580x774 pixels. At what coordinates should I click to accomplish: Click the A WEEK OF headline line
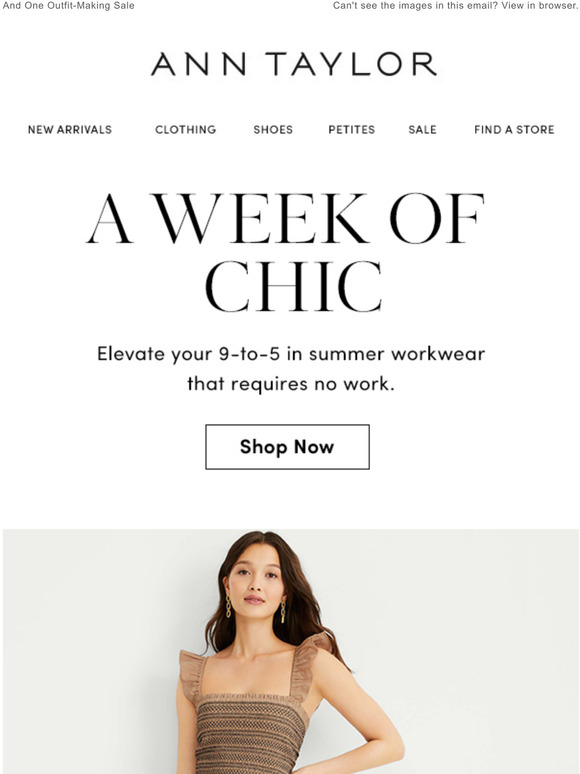(285, 219)
